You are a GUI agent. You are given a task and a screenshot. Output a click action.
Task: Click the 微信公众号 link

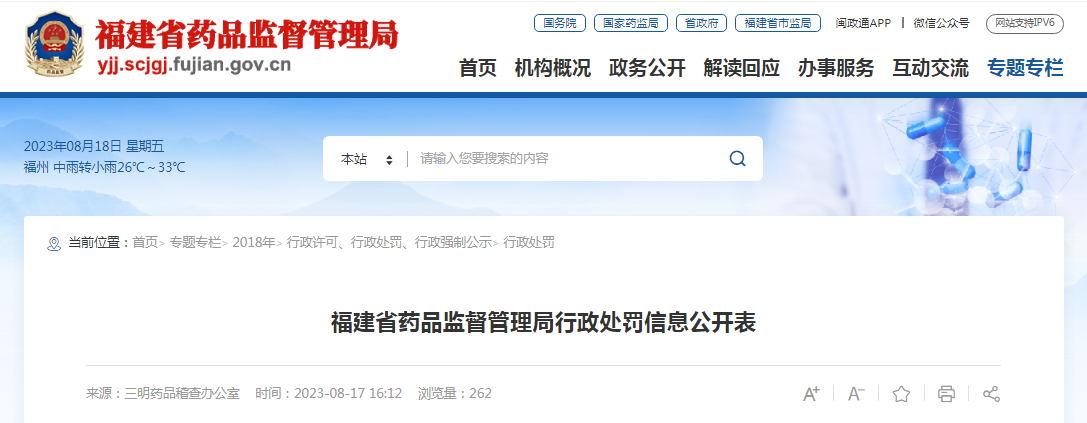point(941,23)
